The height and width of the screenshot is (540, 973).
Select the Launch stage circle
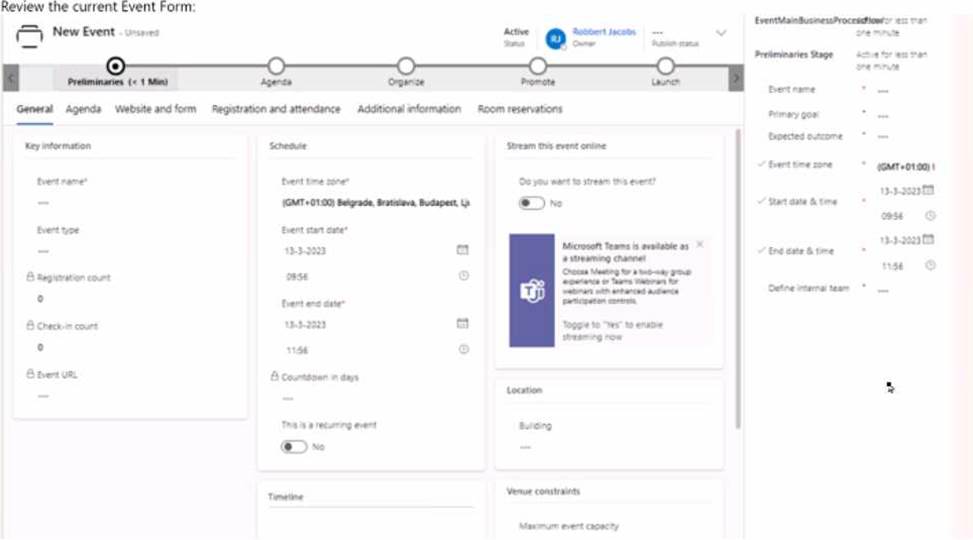[665, 65]
